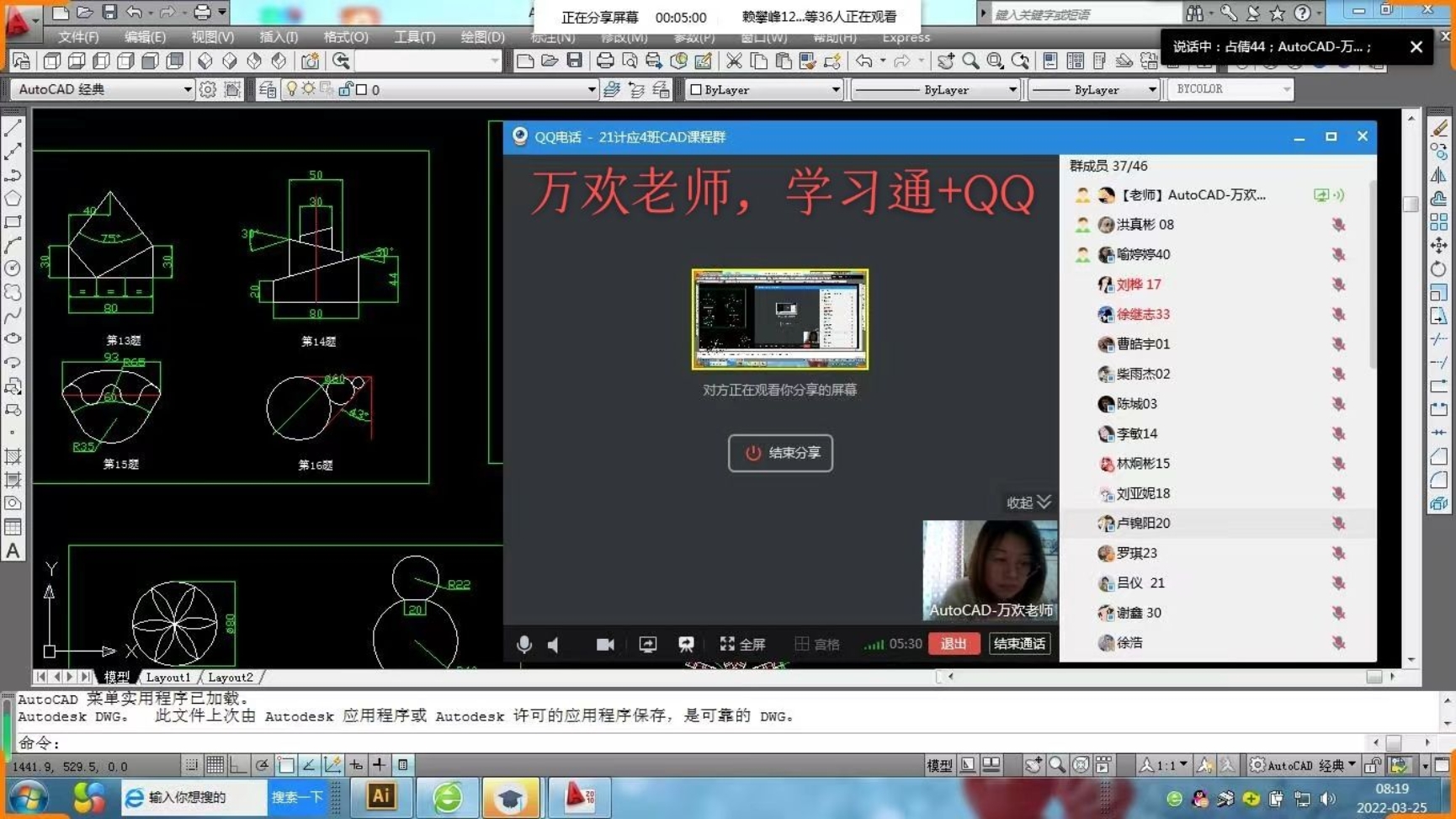
Task: Toggle Lineweight display in status bar
Action: [380, 764]
